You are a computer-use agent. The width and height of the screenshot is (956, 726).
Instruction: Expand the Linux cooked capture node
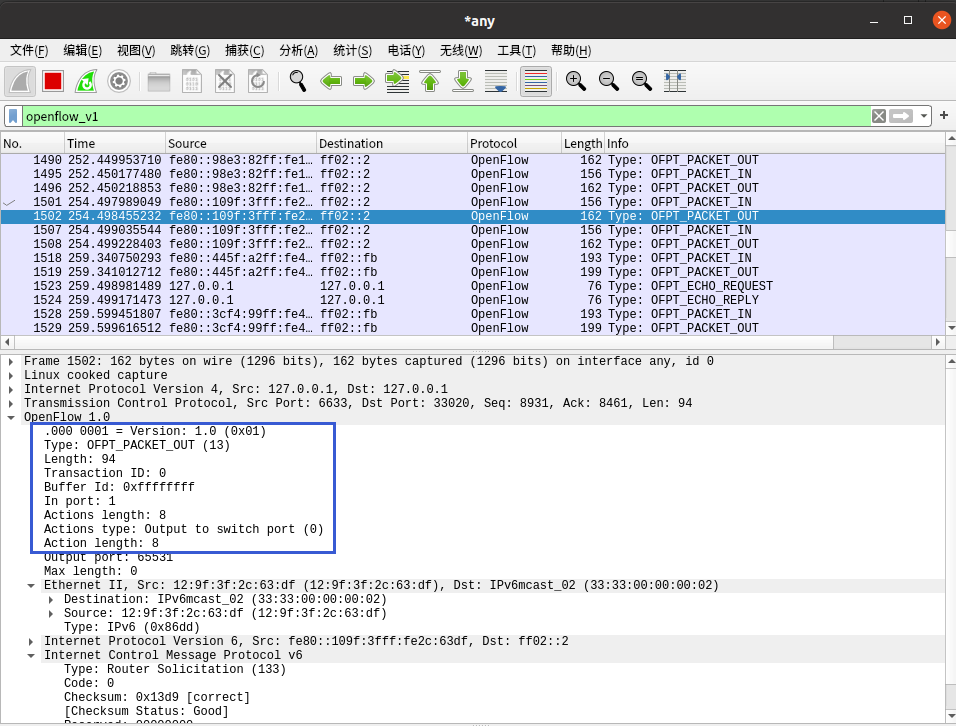pos(11,375)
